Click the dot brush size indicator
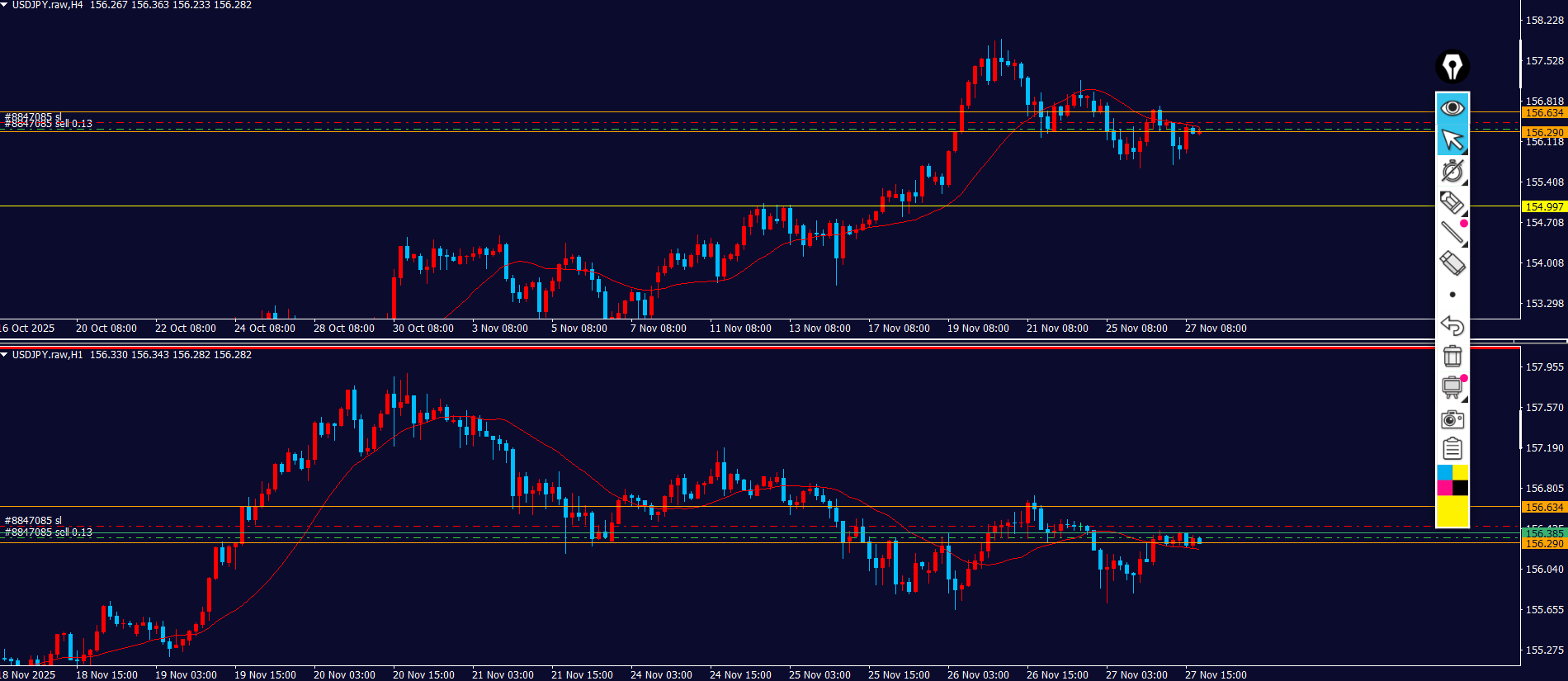The width and height of the screenshot is (1568, 681). coord(1452,295)
